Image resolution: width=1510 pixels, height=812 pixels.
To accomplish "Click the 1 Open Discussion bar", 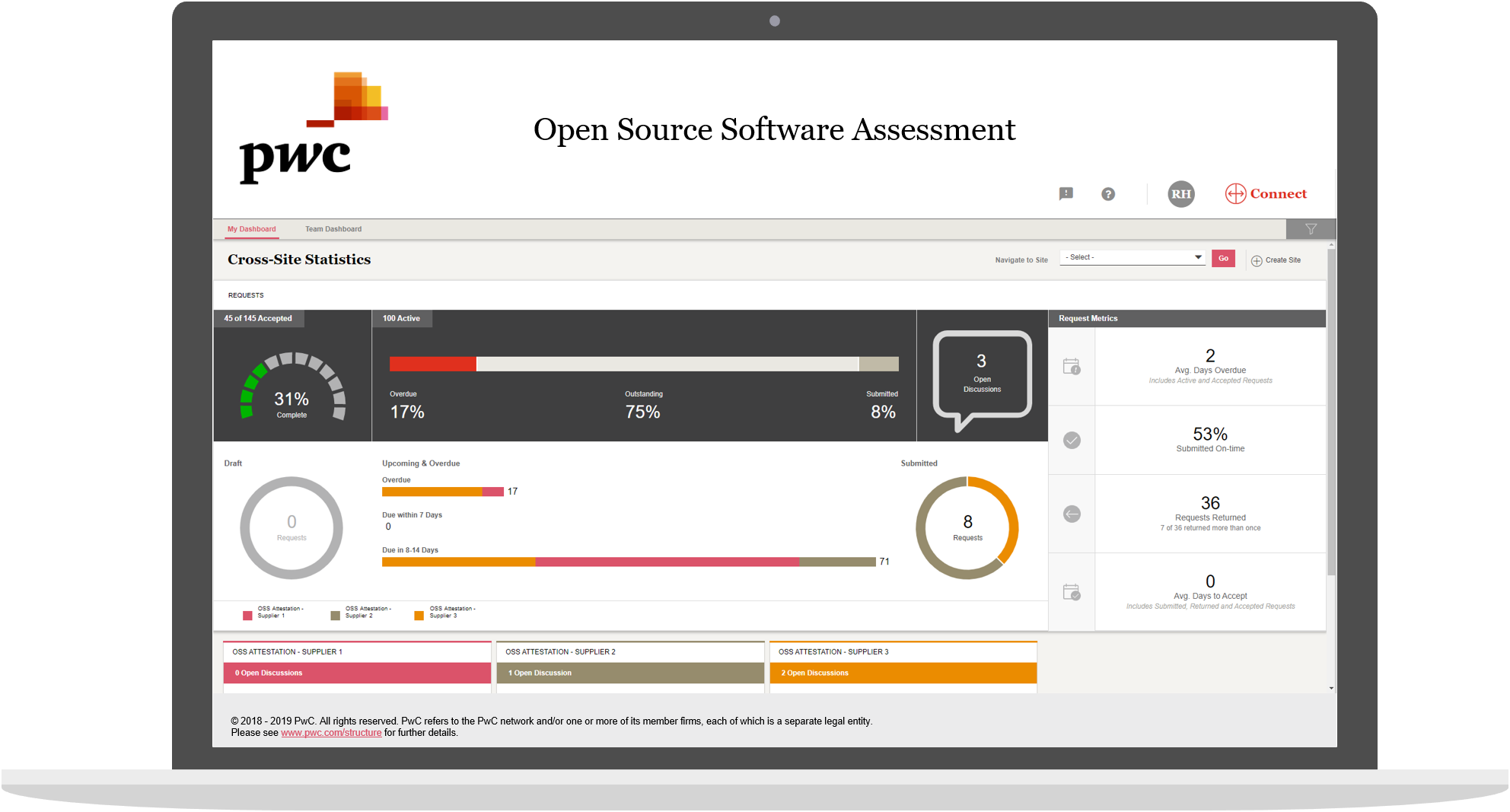I will tap(630, 673).
